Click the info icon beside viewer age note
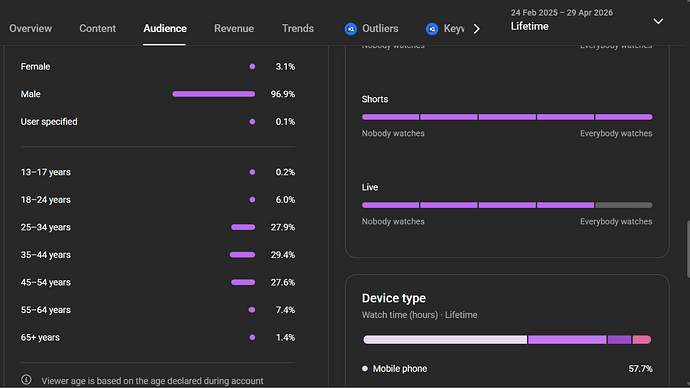The height and width of the screenshot is (388, 690). (x=26, y=380)
